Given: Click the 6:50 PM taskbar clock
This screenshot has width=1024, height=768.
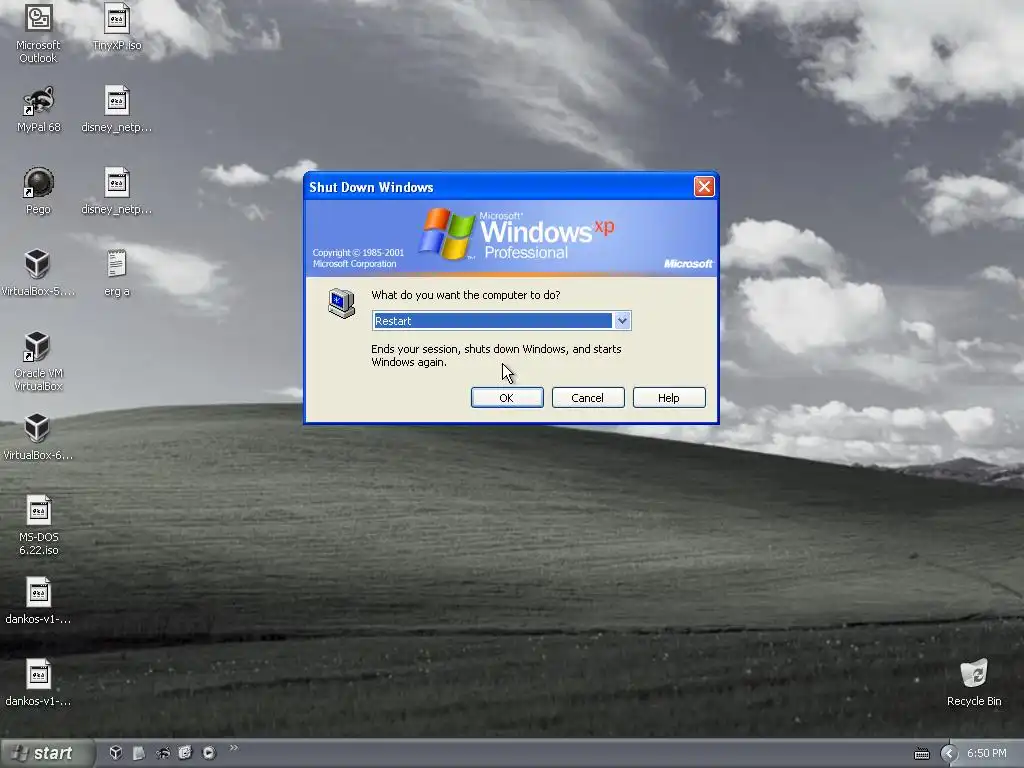Looking at the screenshot, I should (x=986, y=753).
